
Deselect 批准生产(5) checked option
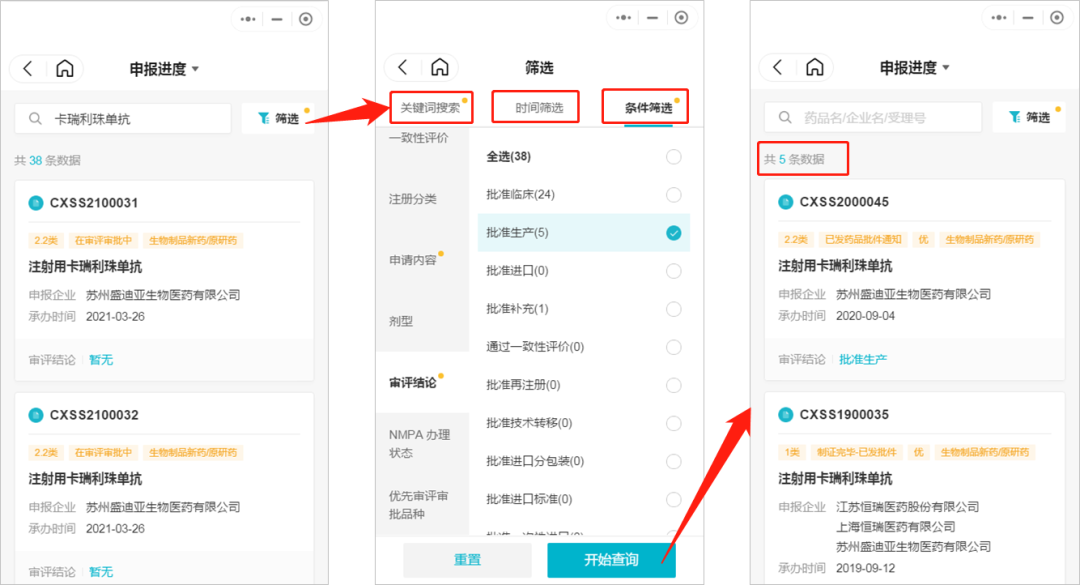click(x=674, y=233)
